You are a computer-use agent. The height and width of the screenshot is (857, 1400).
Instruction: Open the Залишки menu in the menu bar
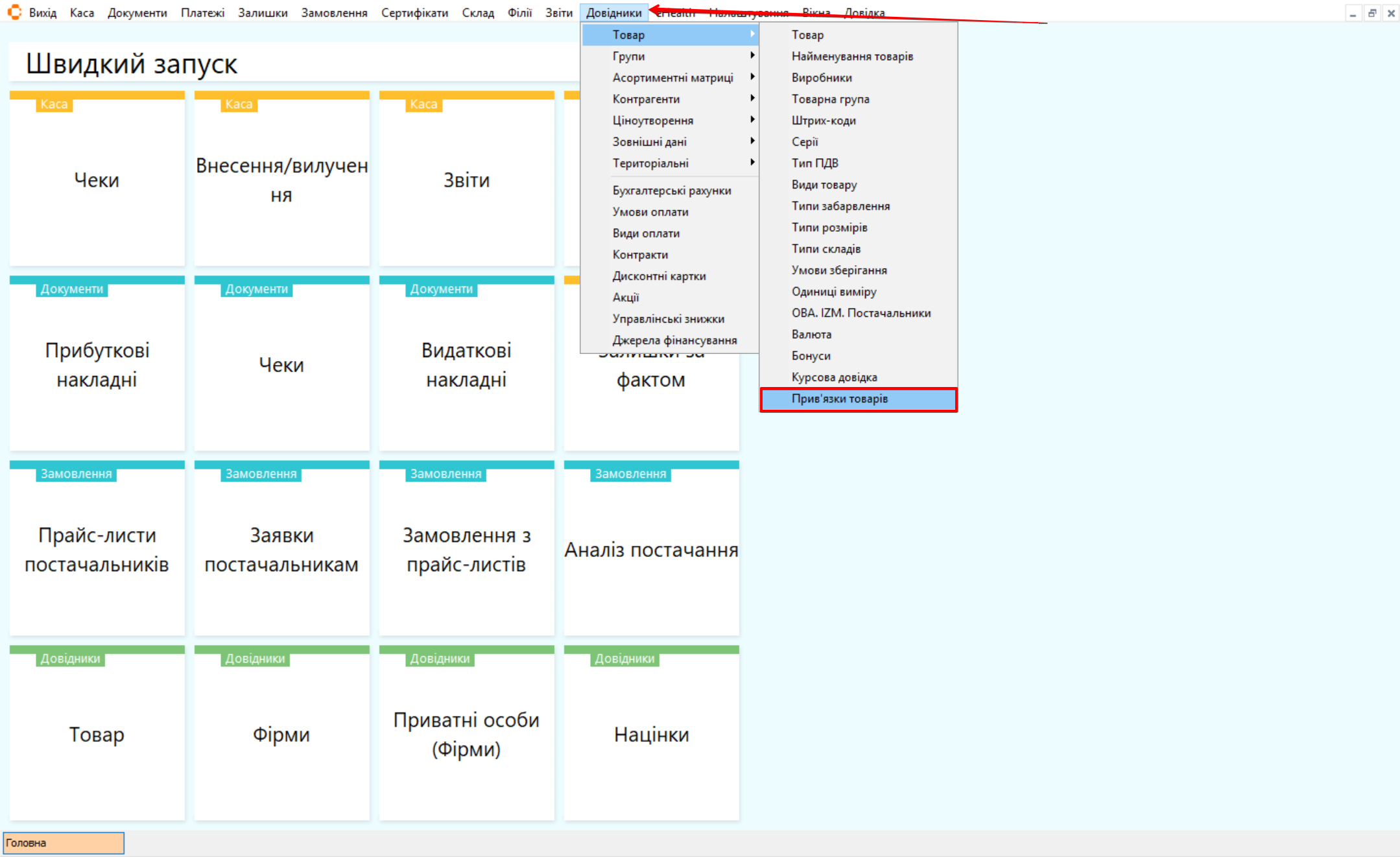tap(263, 12)
